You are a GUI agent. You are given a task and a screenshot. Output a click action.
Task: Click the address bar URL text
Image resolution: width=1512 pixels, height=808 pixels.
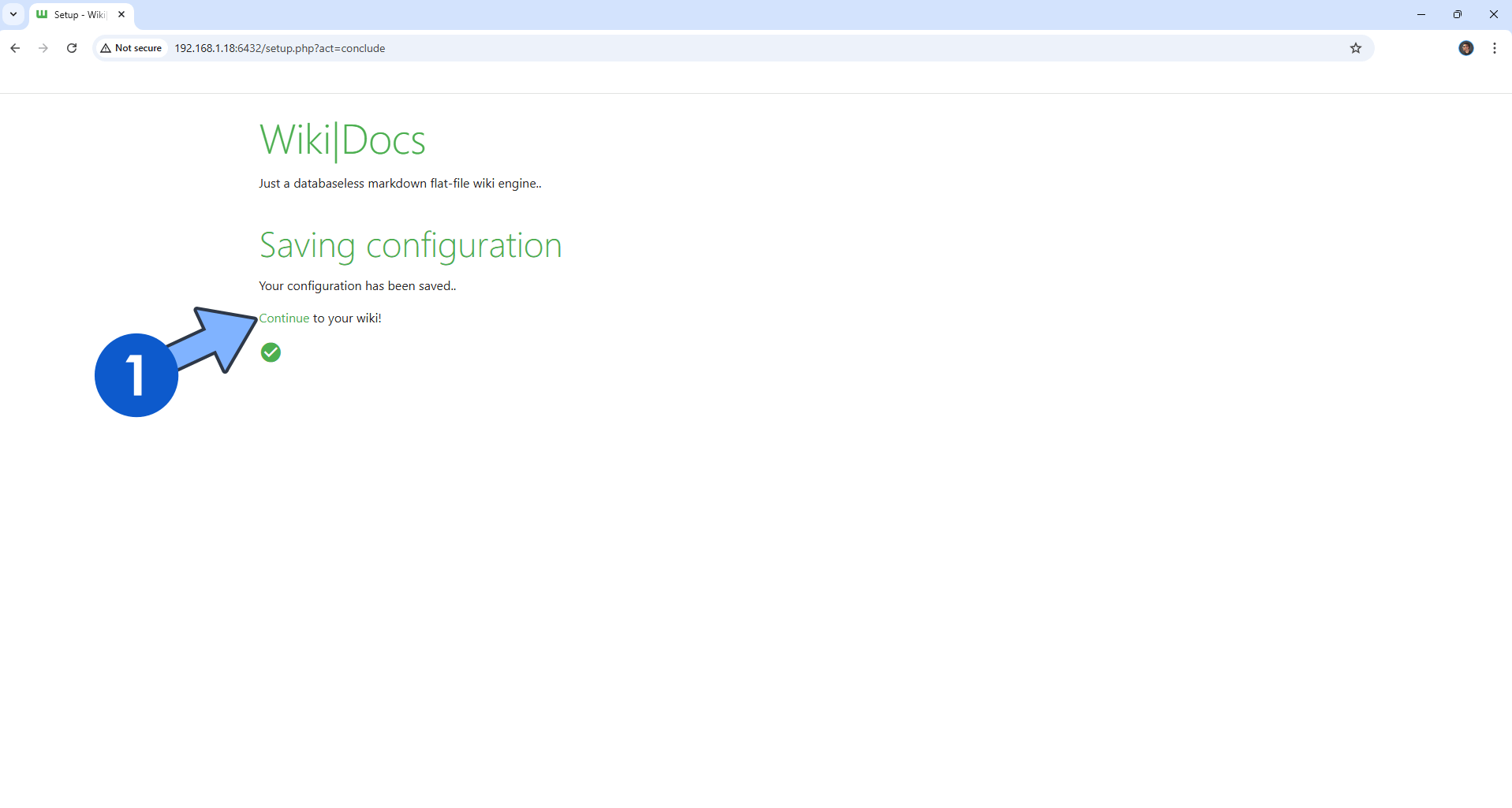[x=280, y=48]
